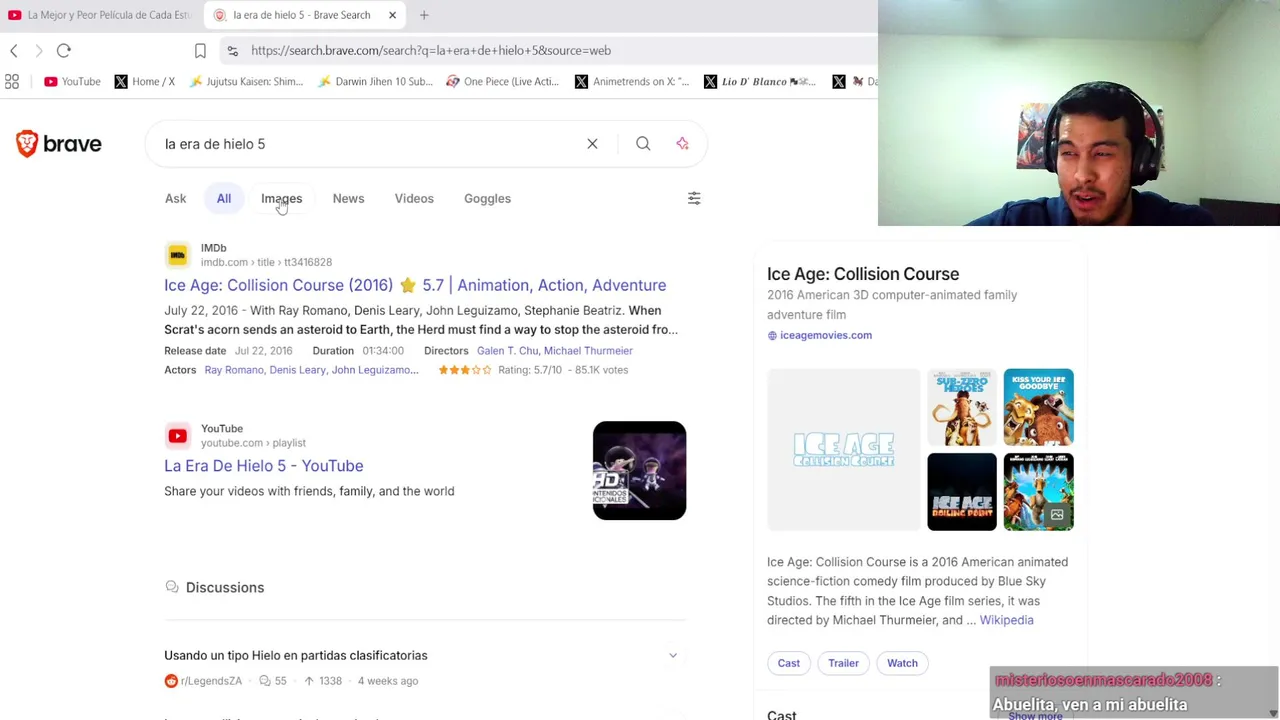
Task: Open director Galen T. Chu link
Action: point(508,351)
